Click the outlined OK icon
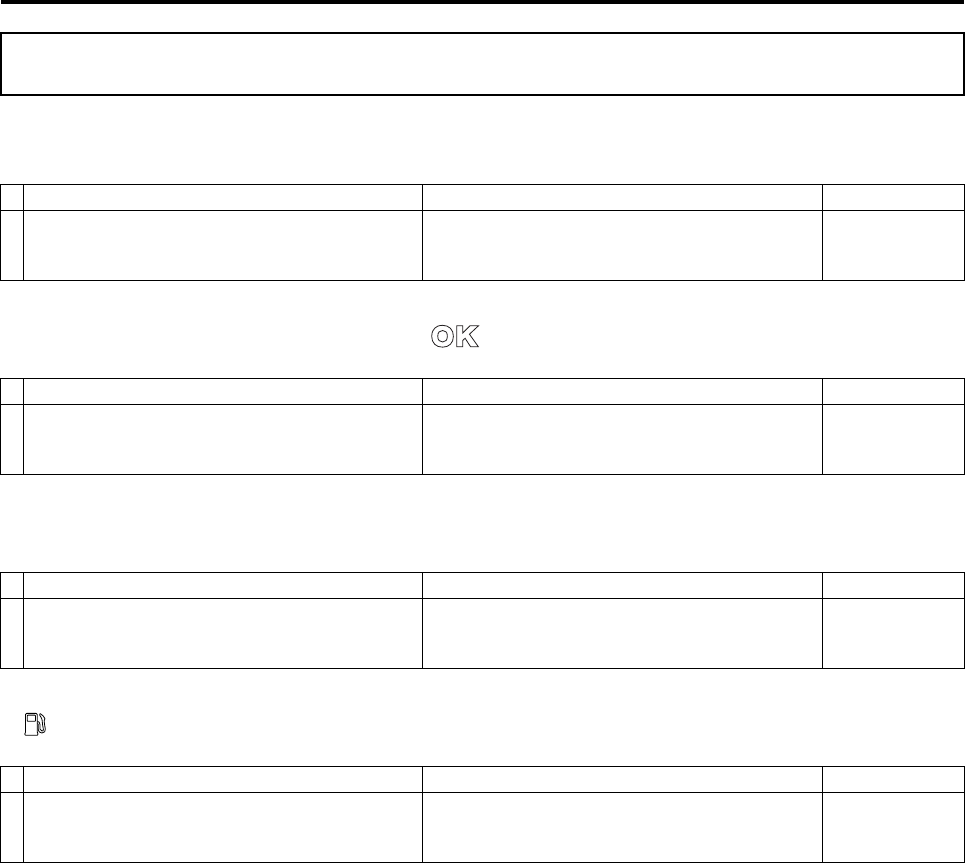The image size is (965, 863). point(455,338)
